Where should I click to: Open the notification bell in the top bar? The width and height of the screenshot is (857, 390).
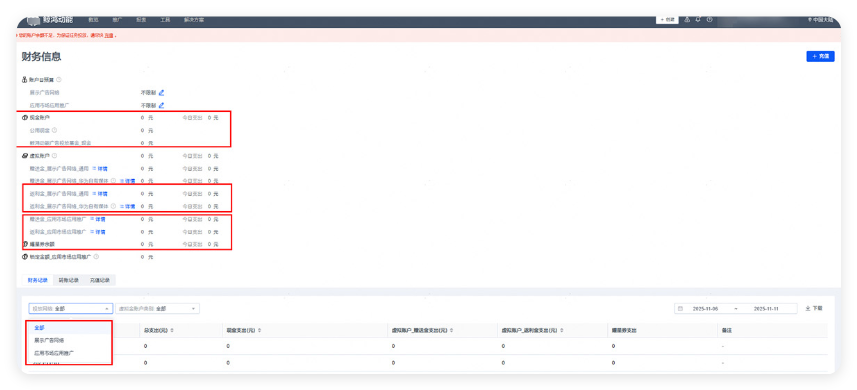coord(698,19)
